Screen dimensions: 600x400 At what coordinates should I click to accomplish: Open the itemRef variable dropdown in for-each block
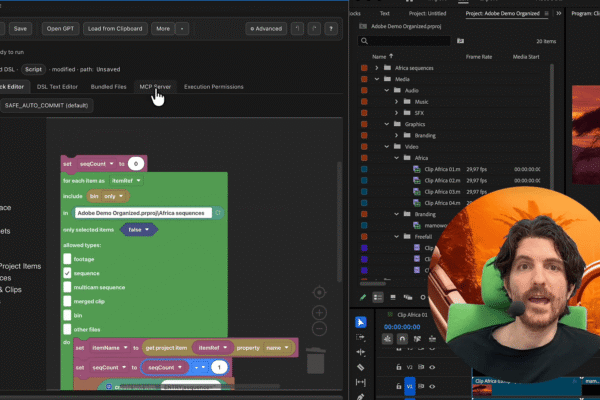[126, 181]
